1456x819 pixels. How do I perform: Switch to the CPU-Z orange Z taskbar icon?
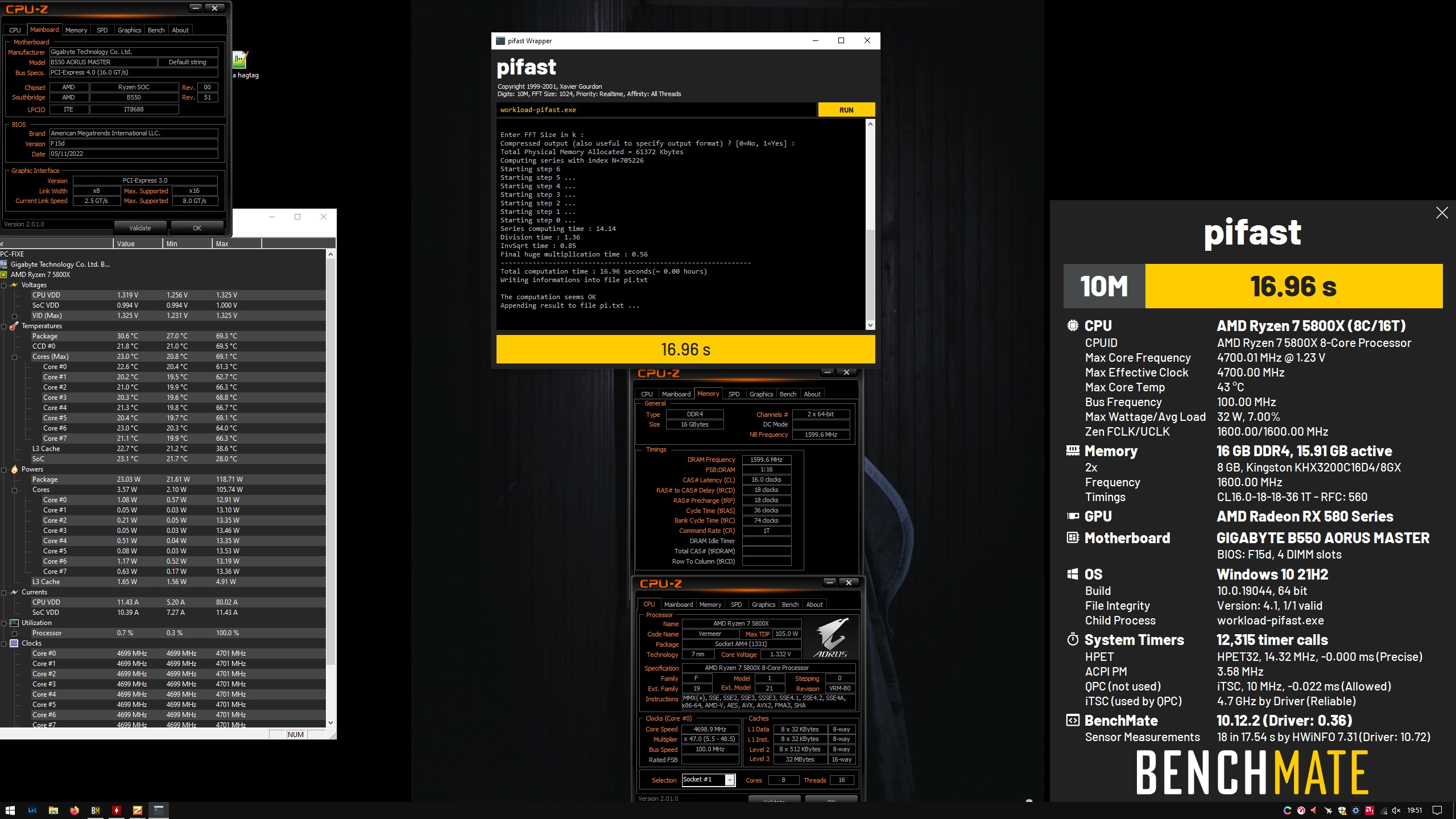tap(137, 810)
